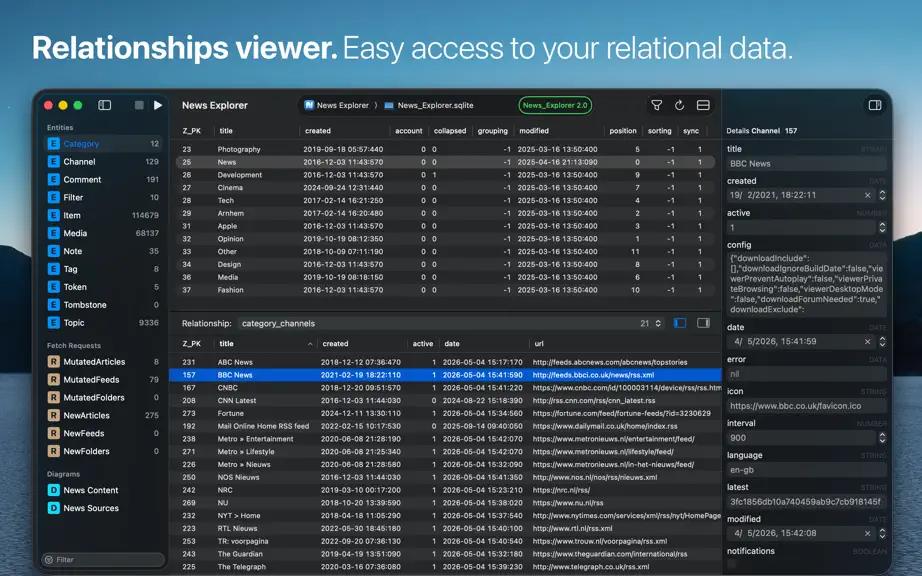
Task: Open NewArticles fetch request
Action: pyautogui.click(x=103, y=416)
